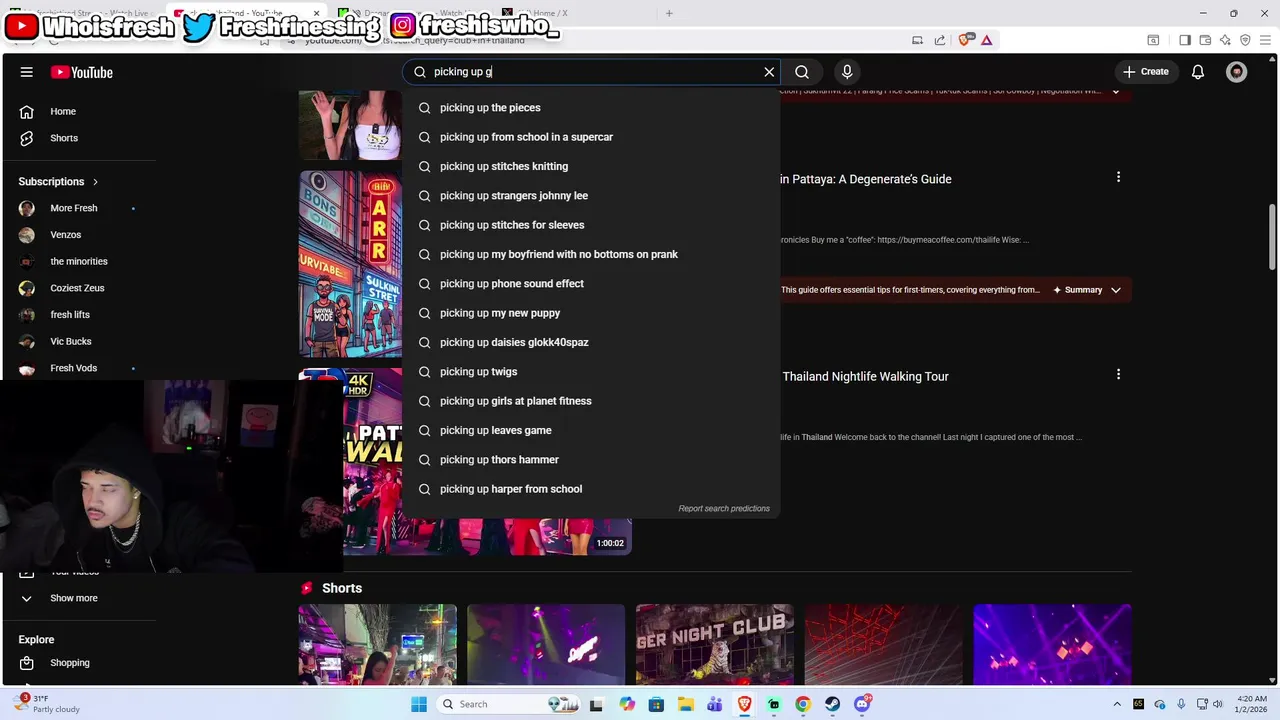Select 'picking up stitches knitting' suggestion
Image resolution: width=1280 pixels, height=720 pixels.
pyautogui.click(x=591, y=166)
